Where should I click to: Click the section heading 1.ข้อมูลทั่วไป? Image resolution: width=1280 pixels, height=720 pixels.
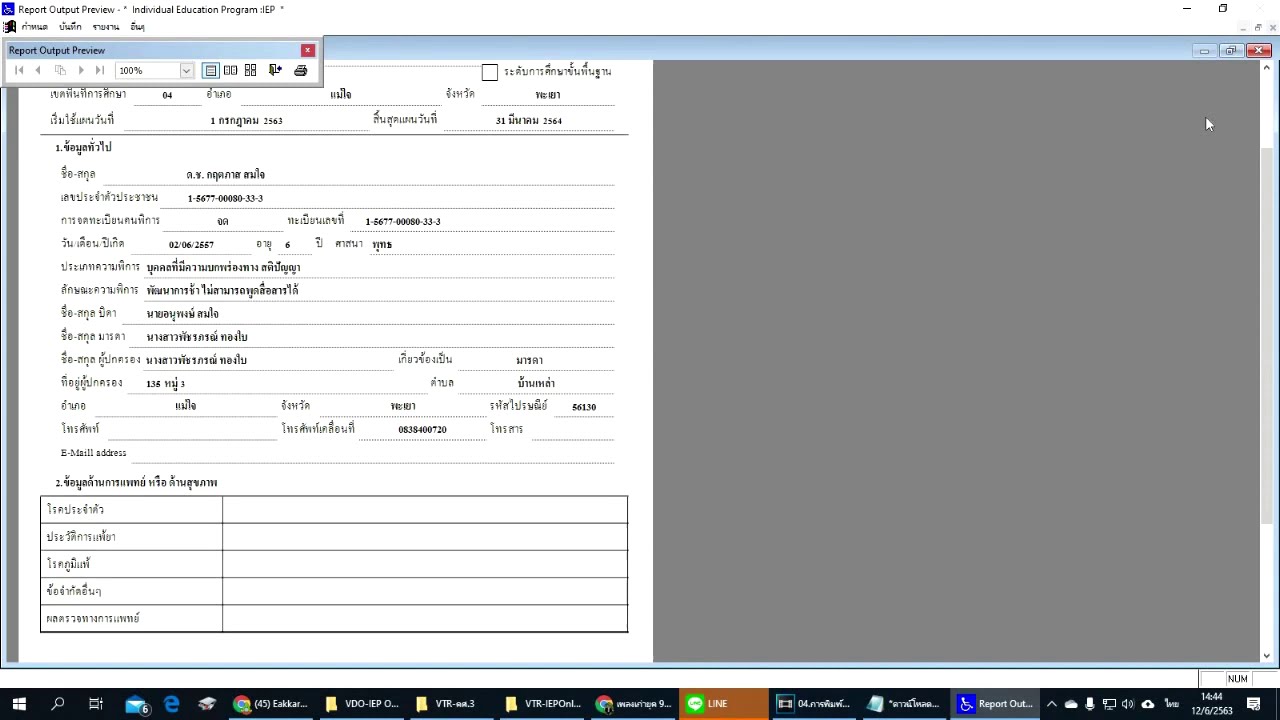(x=83, y=148)
